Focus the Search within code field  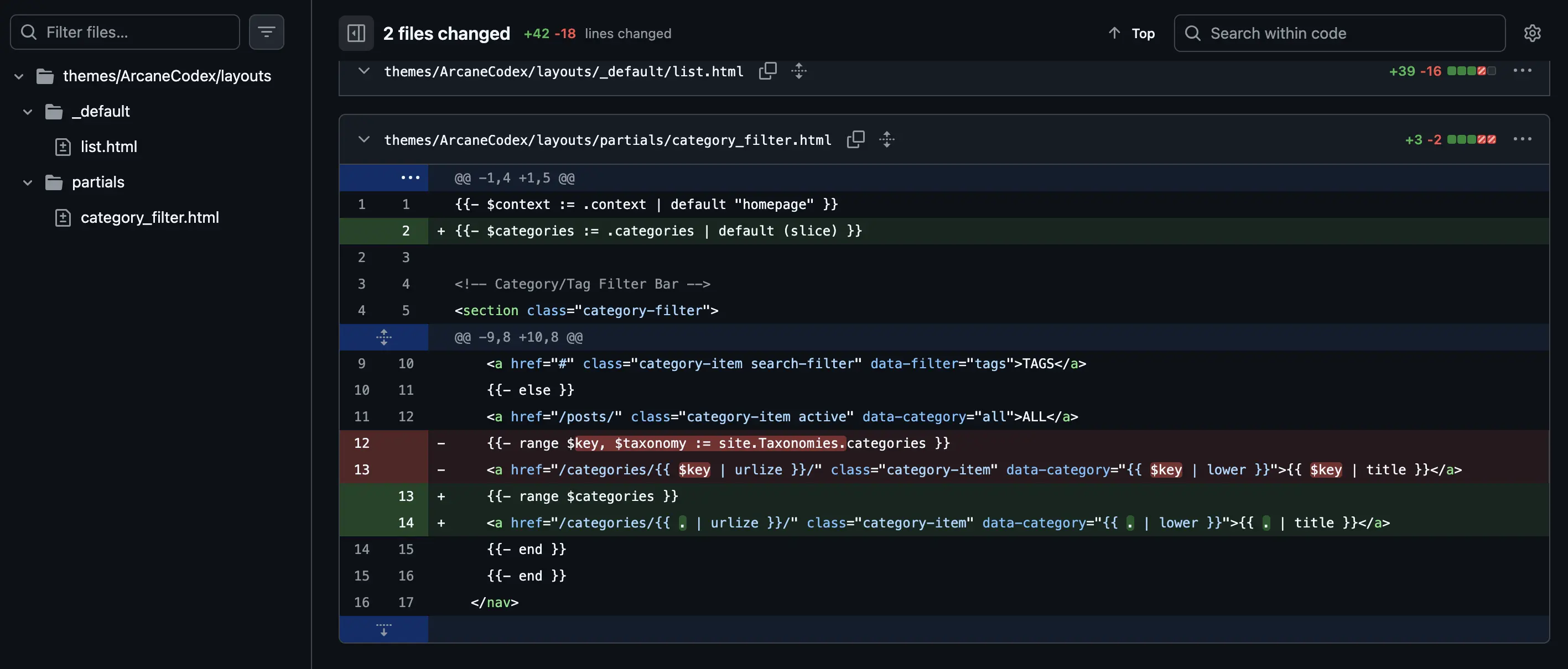1339,33
